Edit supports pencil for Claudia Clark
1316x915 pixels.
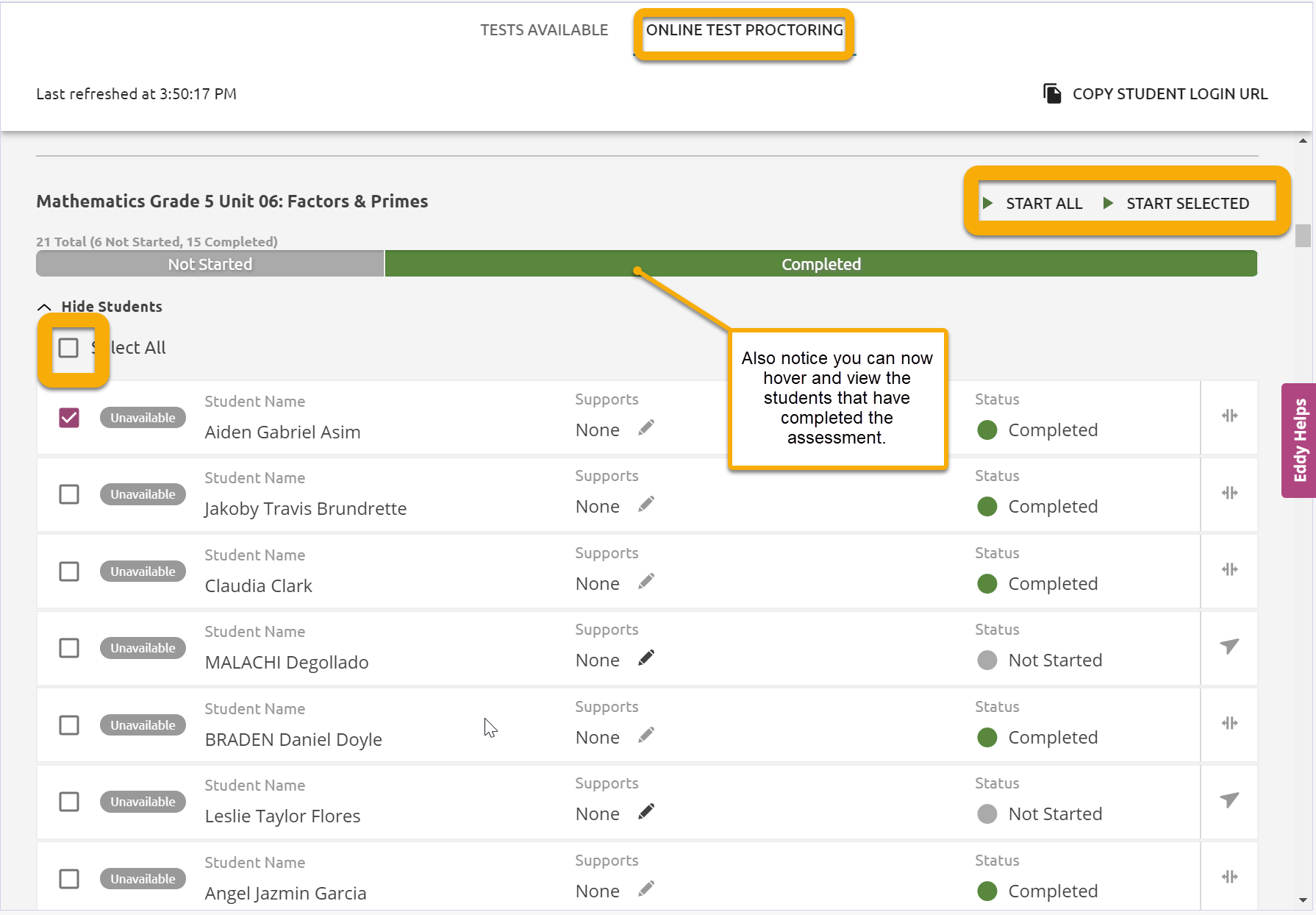(646, 582)
